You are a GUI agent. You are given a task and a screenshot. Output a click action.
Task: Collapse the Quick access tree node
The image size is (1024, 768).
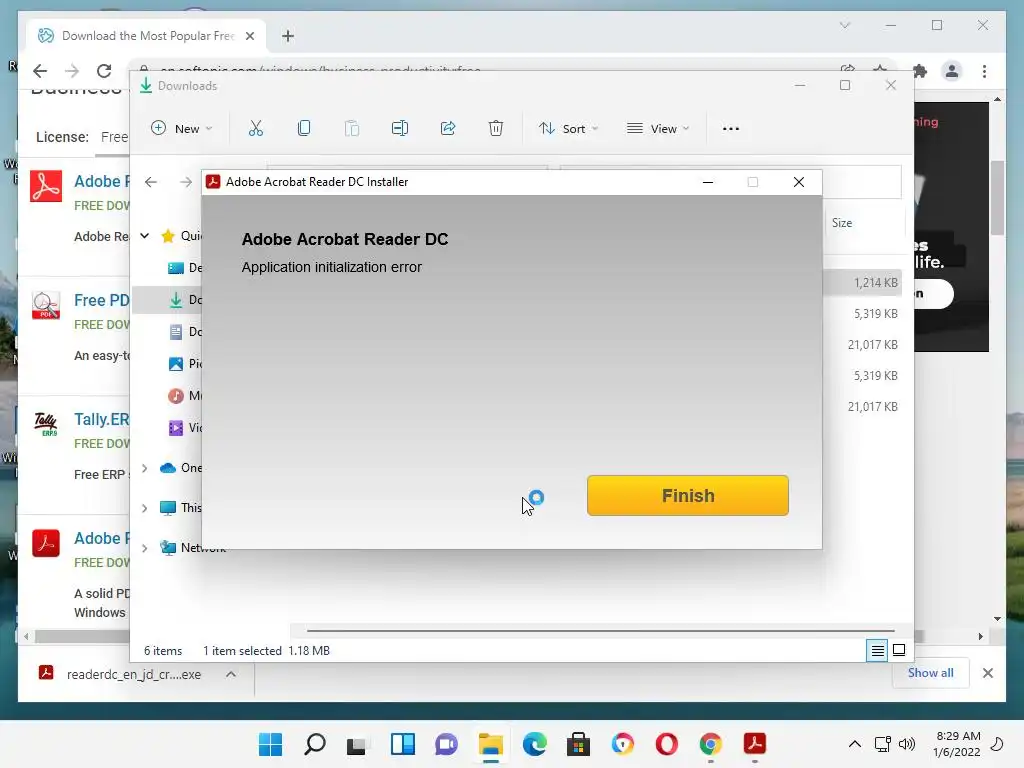coord(145,236)
